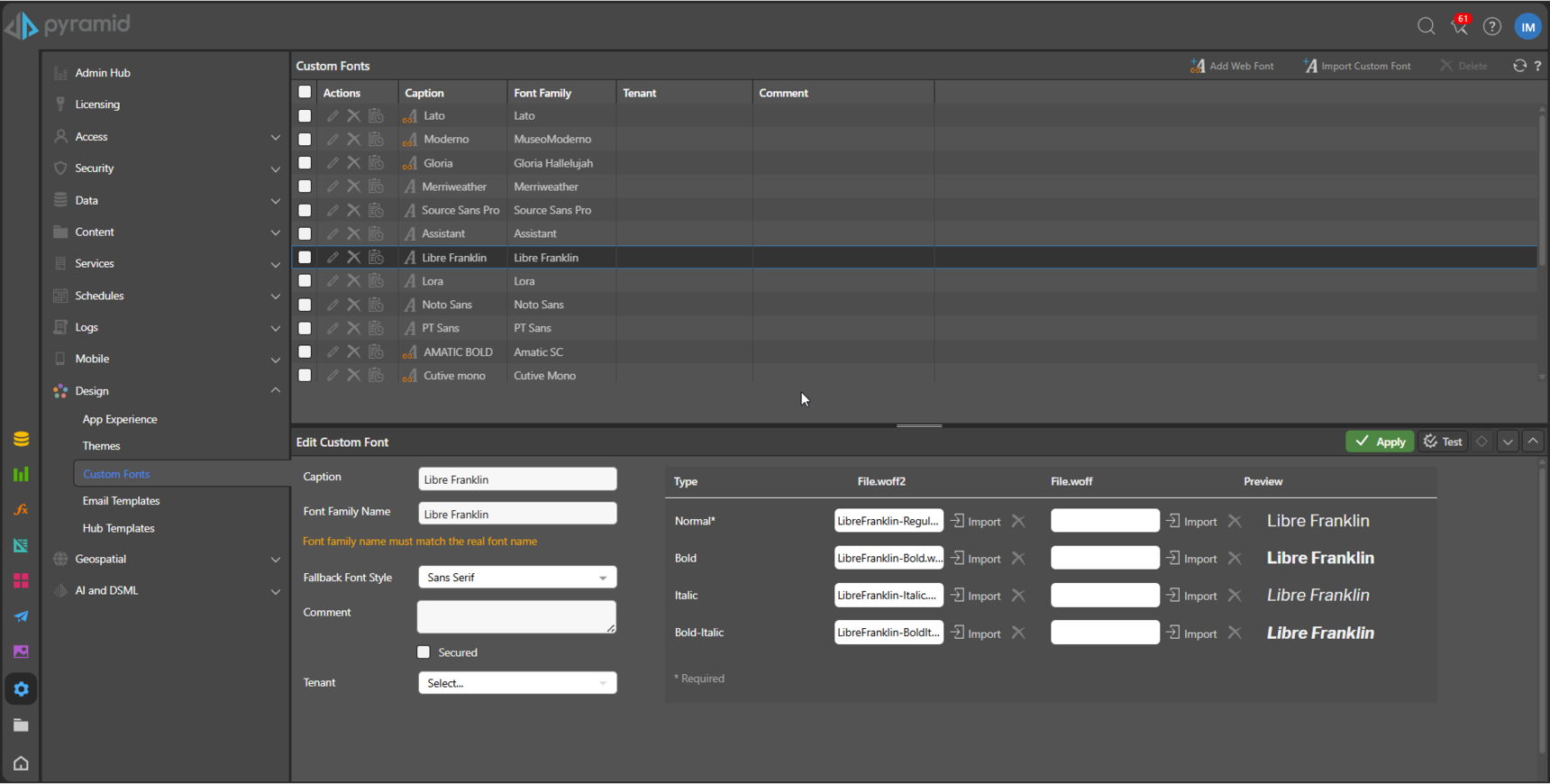Check the Assistant row checkbox
The height and width of the screenshot is (784, 1550).
coord(305,233)
